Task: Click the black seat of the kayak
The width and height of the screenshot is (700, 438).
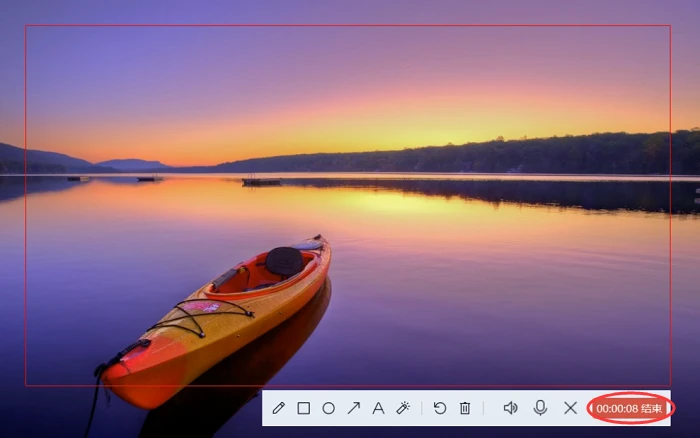Action: pyautogui.click(x=284, y=261)
